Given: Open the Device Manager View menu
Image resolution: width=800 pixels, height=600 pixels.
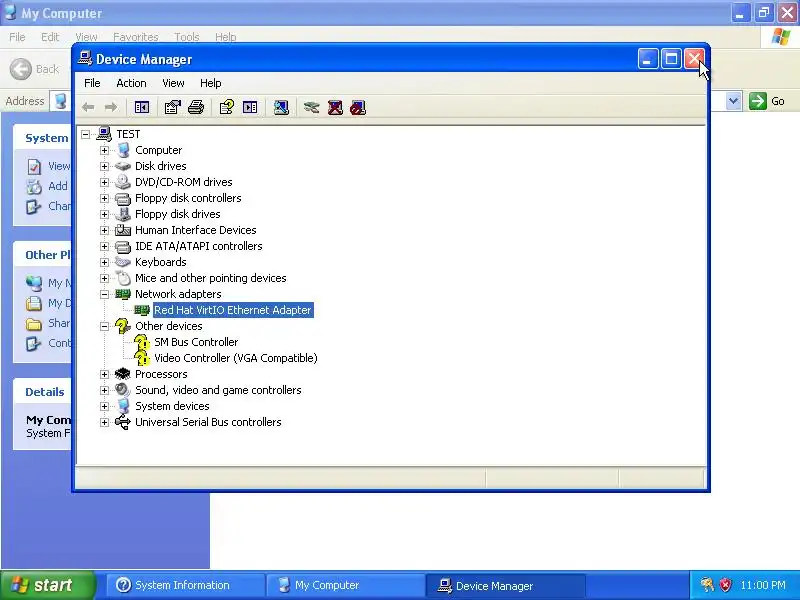Looking at the screenshot, I should pos(173,83).
